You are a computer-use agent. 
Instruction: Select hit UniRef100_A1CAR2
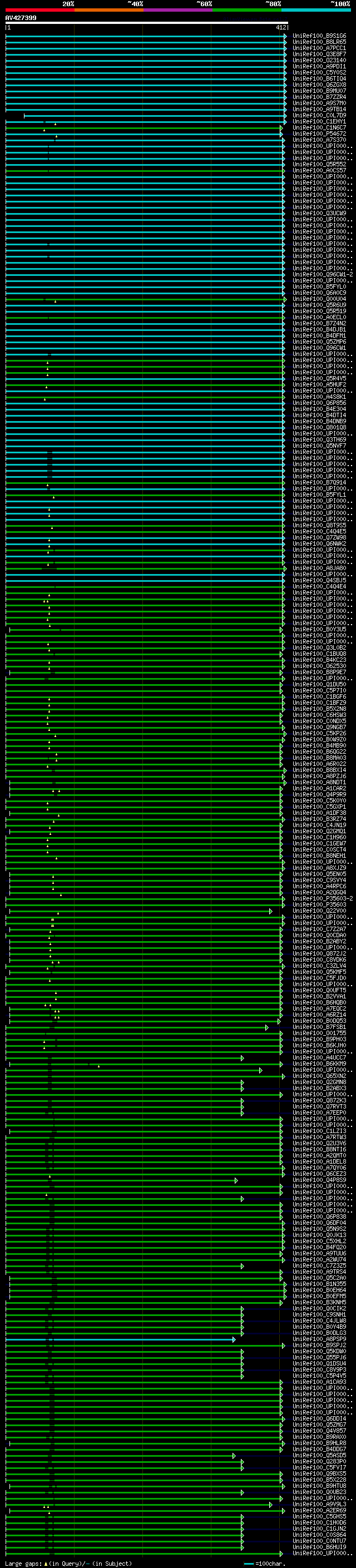pyautogui.click(x=319, y=788)
